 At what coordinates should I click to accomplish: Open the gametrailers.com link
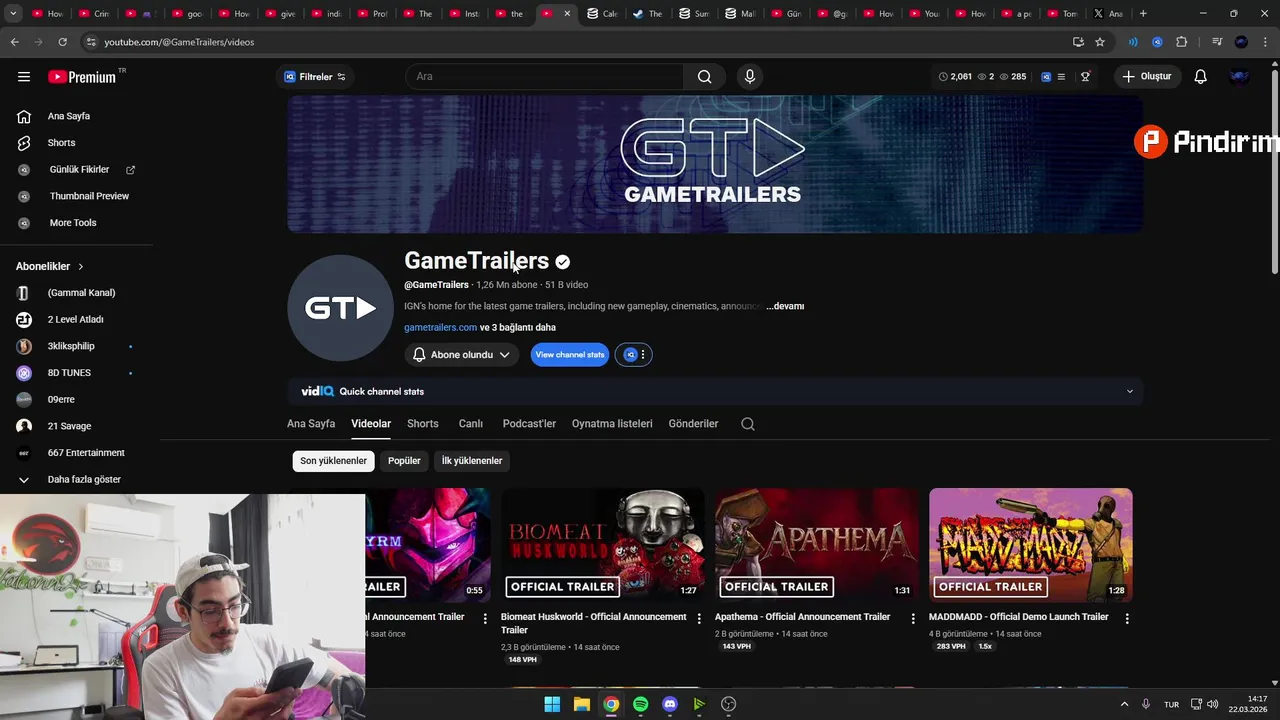click(440, 328)
